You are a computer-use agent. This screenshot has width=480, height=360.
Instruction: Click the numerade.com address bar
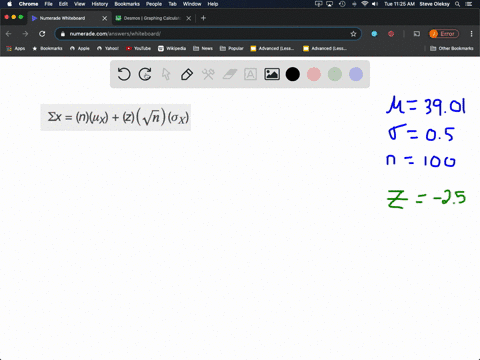207,34
